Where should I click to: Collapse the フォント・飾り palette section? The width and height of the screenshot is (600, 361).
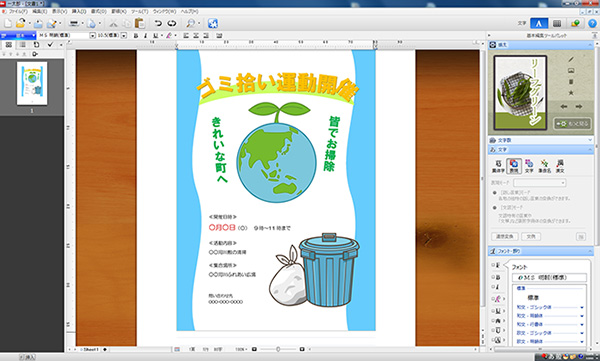(x=541, y=251)
